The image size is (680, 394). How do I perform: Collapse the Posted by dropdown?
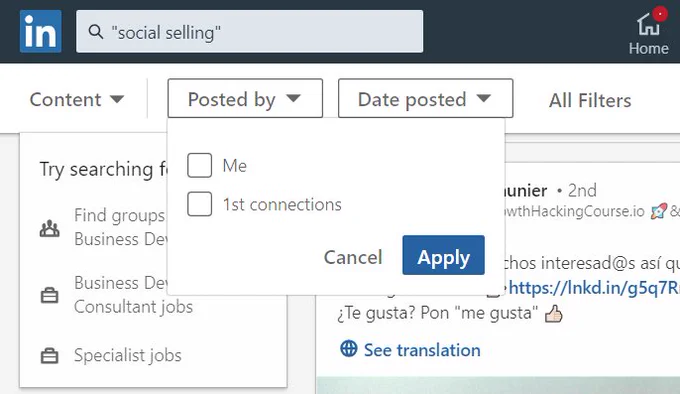pyautogui.click(x=245, y=98)
